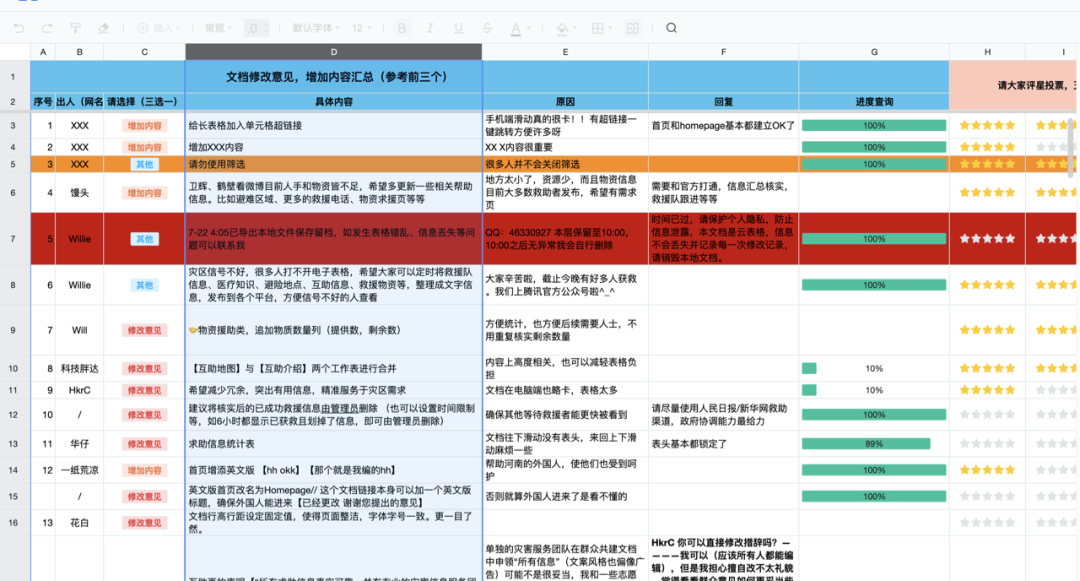The height and width of the screenshot is (581, 1080).
Task: Open the 默认字体 font dropdown
Action: coord(316,28)
